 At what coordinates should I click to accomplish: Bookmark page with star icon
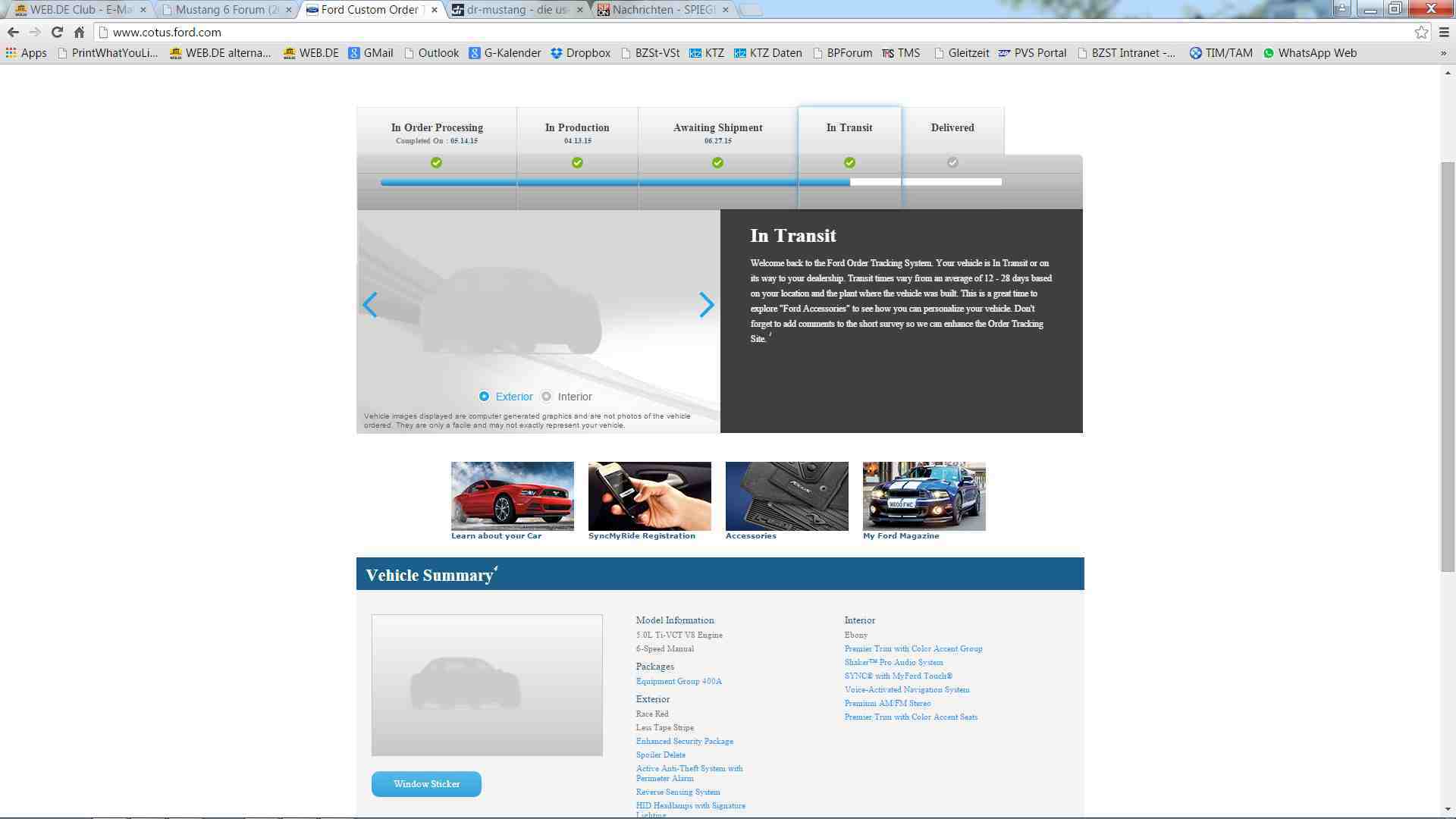(x=1421, y=32)
